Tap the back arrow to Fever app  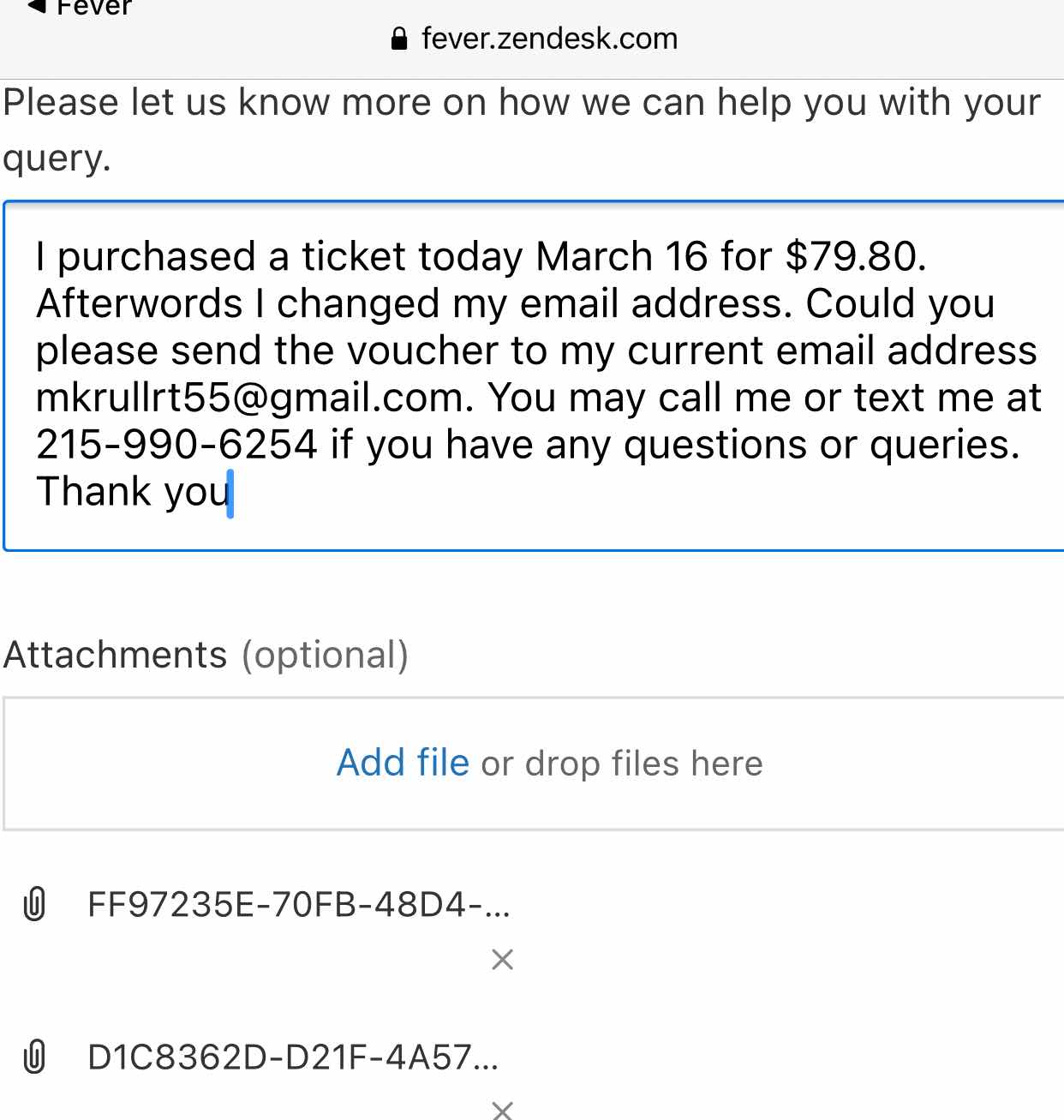click(36, 7)
